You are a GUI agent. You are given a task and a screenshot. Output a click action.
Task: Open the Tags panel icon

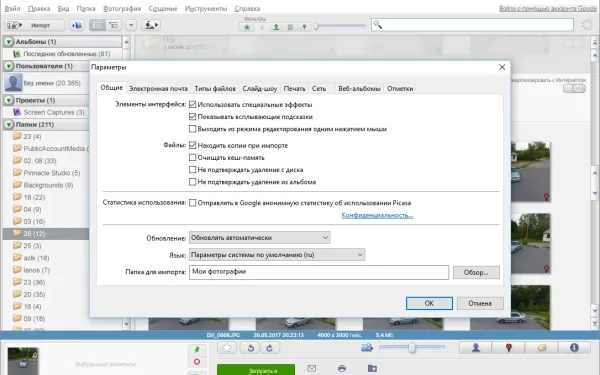coord(541,347)
